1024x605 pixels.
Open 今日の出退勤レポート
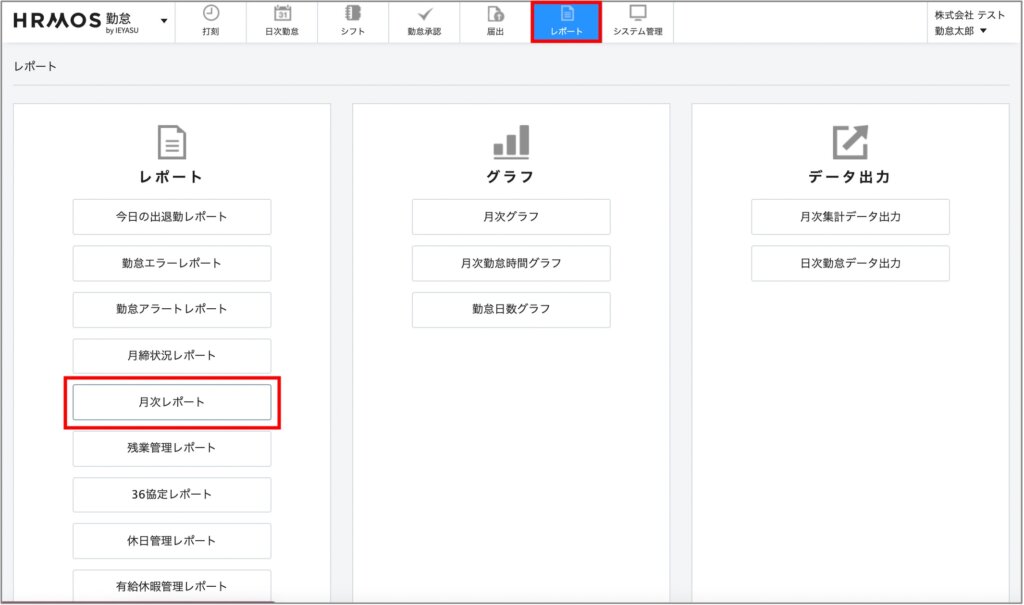click(172, 217)
